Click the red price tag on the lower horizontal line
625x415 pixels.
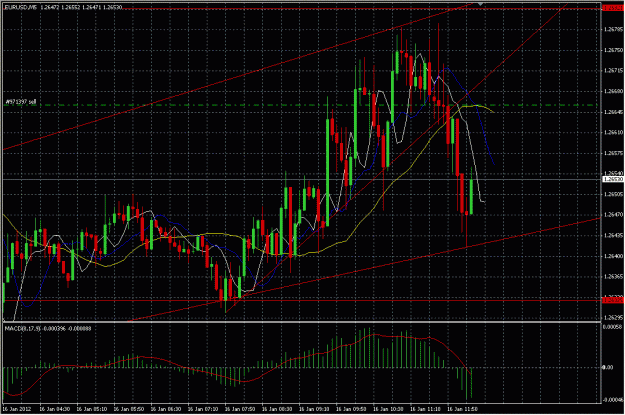click(613, 300)
